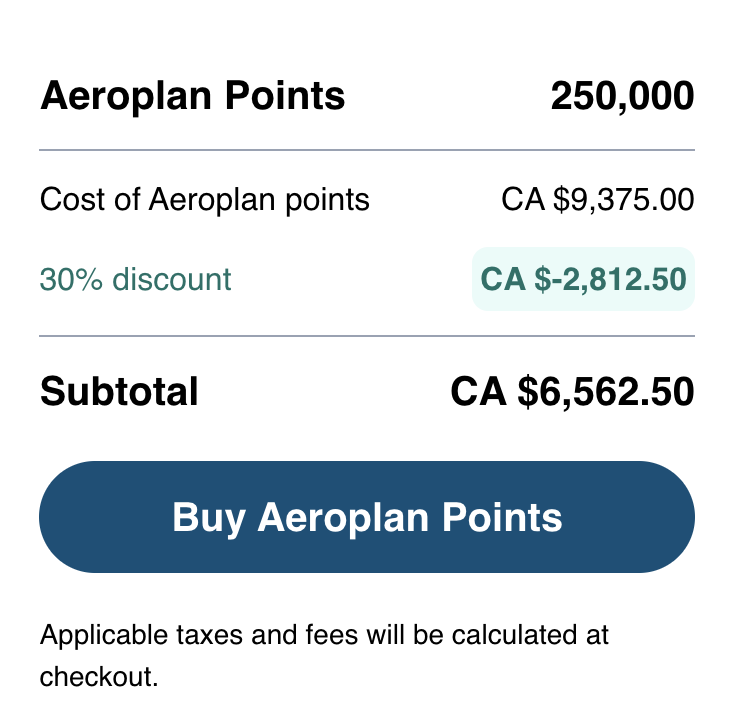744x726 pixels.
Task: Click the Buy Aeroplan Points button
Action: [366, 517]
